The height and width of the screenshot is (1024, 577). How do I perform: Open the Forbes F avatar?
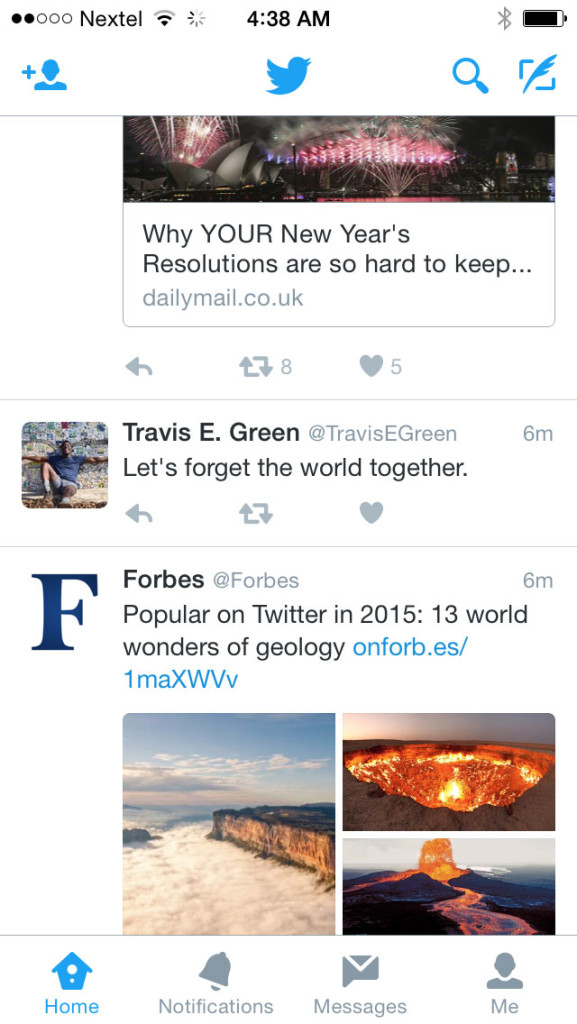65,612
